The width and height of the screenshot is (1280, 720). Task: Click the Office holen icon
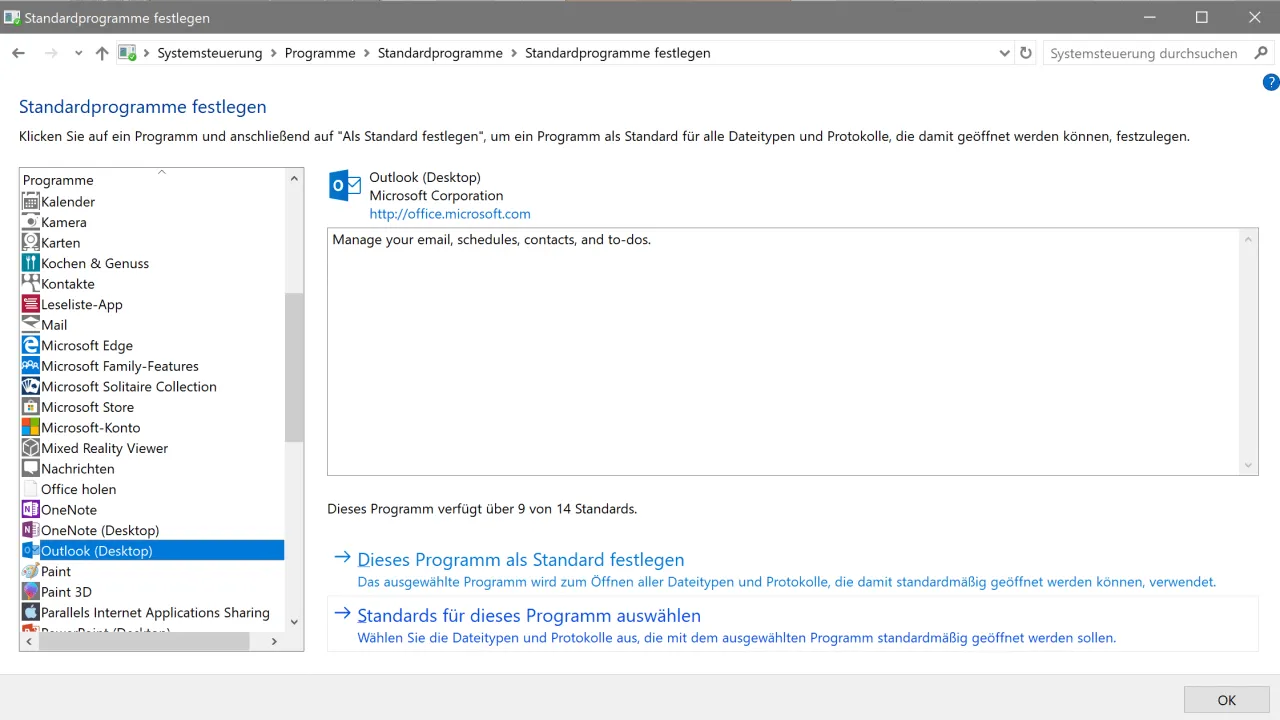30,489
